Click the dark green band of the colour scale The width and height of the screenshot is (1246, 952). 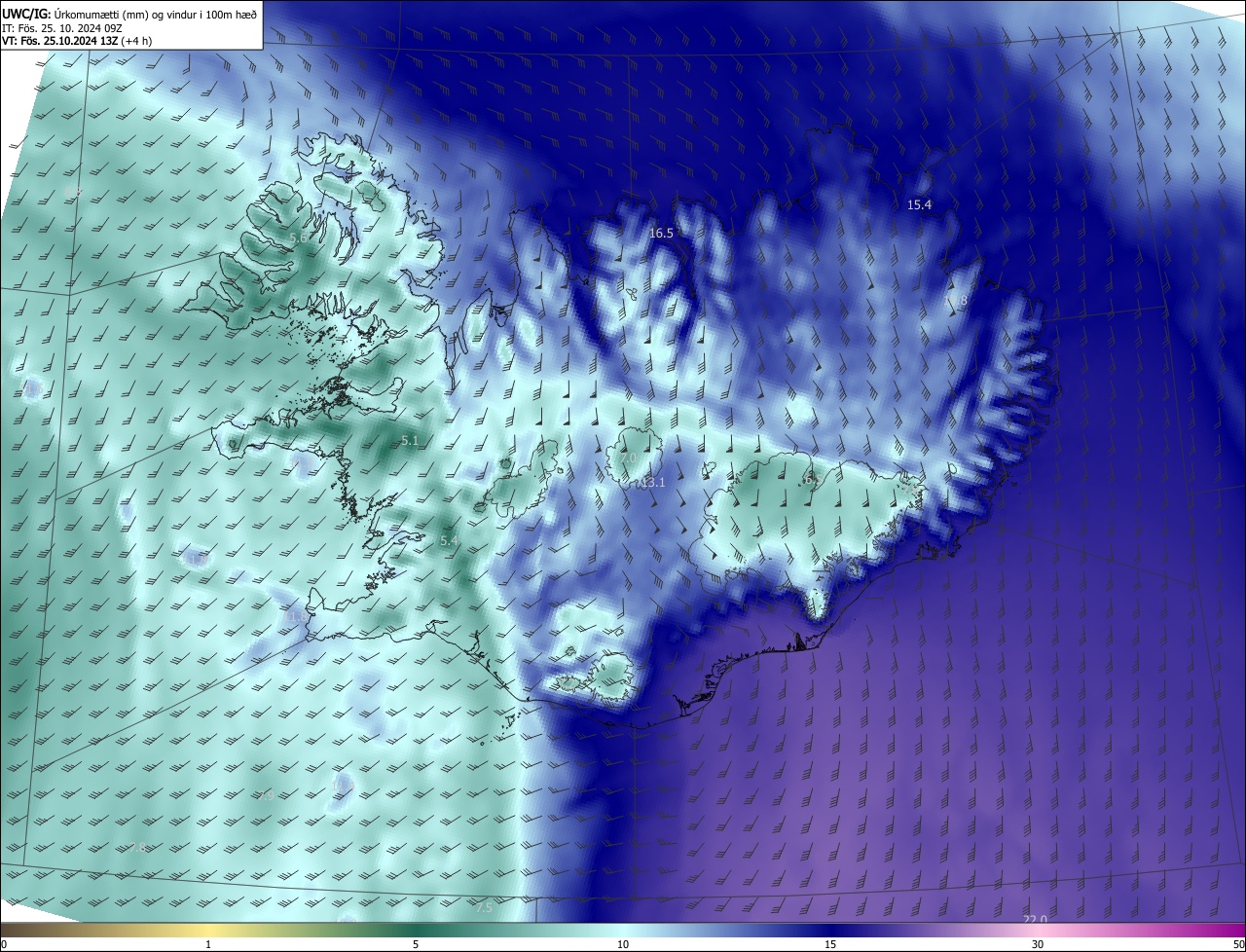[x=416, y=931]
